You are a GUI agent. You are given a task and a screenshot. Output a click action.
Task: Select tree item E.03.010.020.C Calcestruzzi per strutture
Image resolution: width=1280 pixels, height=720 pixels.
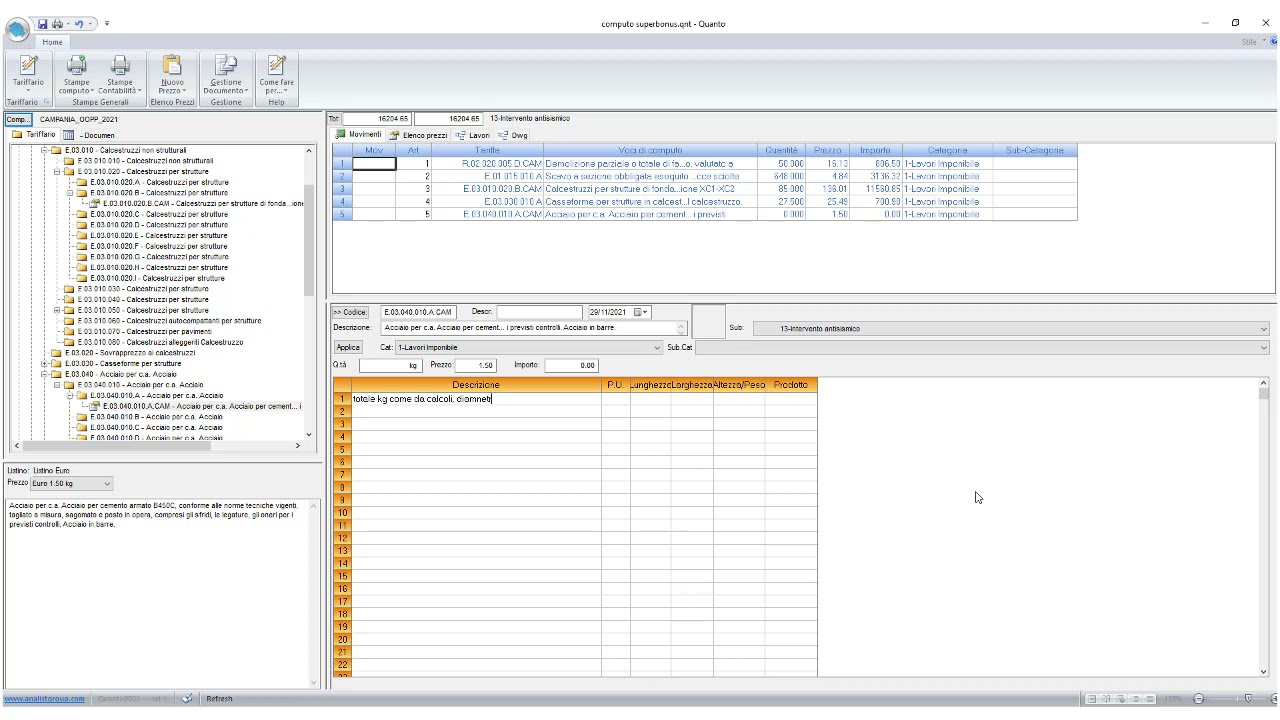[159, 214]
